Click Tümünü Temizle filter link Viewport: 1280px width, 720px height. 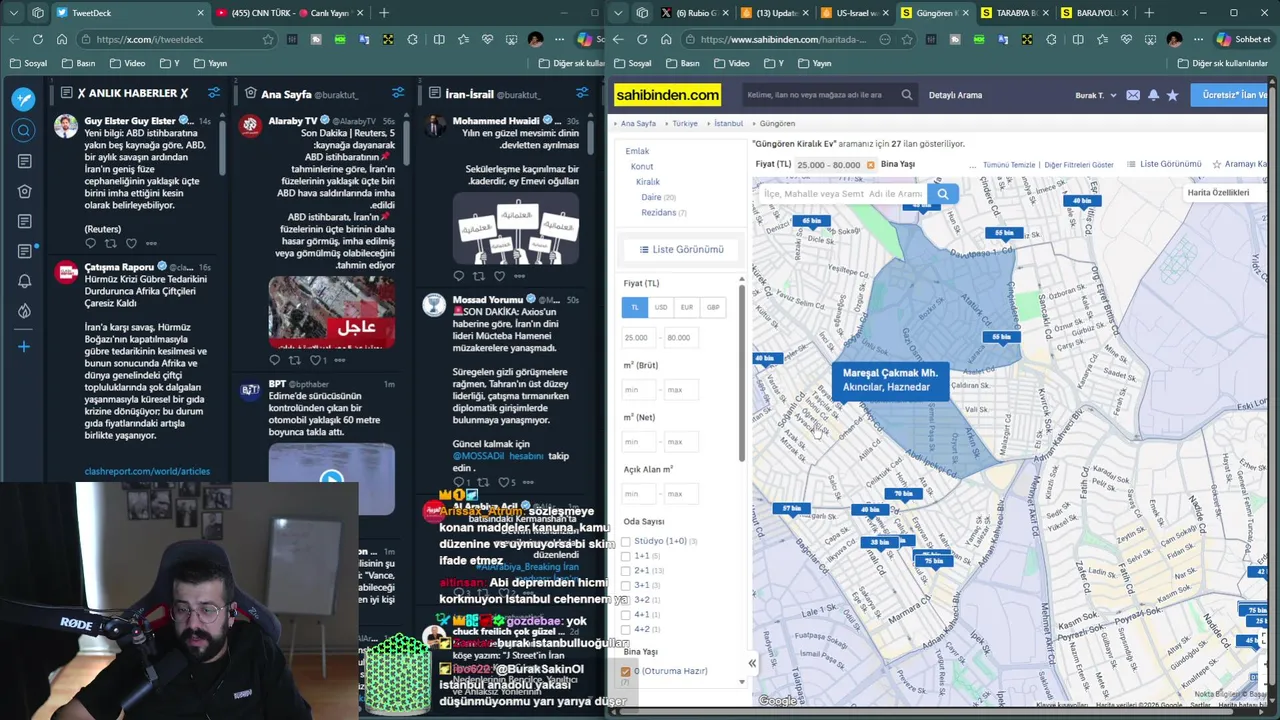(1009, 165)
